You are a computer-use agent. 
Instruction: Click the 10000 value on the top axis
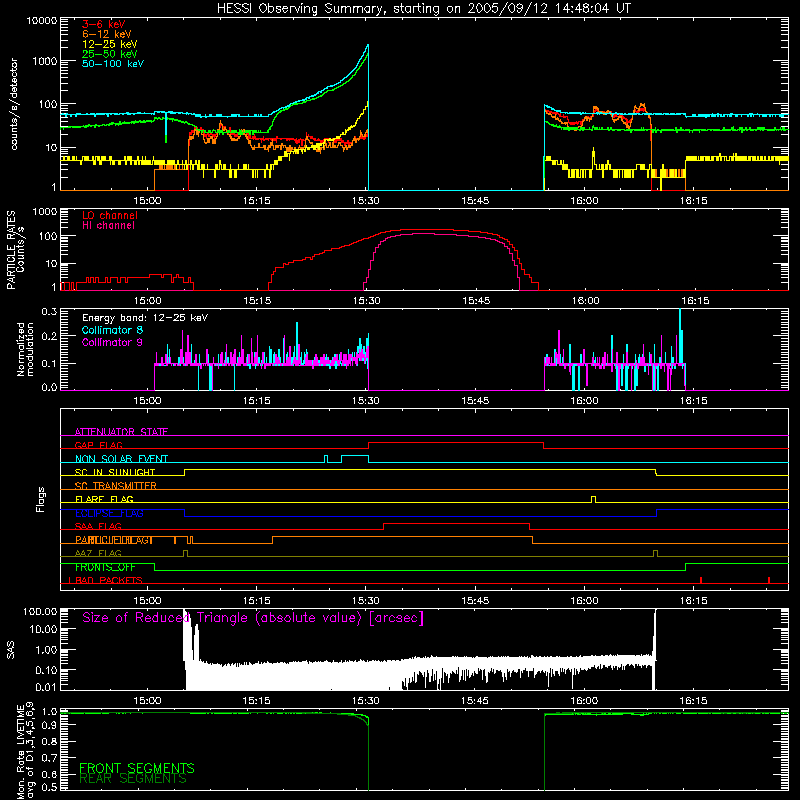[x=42, y=21]
